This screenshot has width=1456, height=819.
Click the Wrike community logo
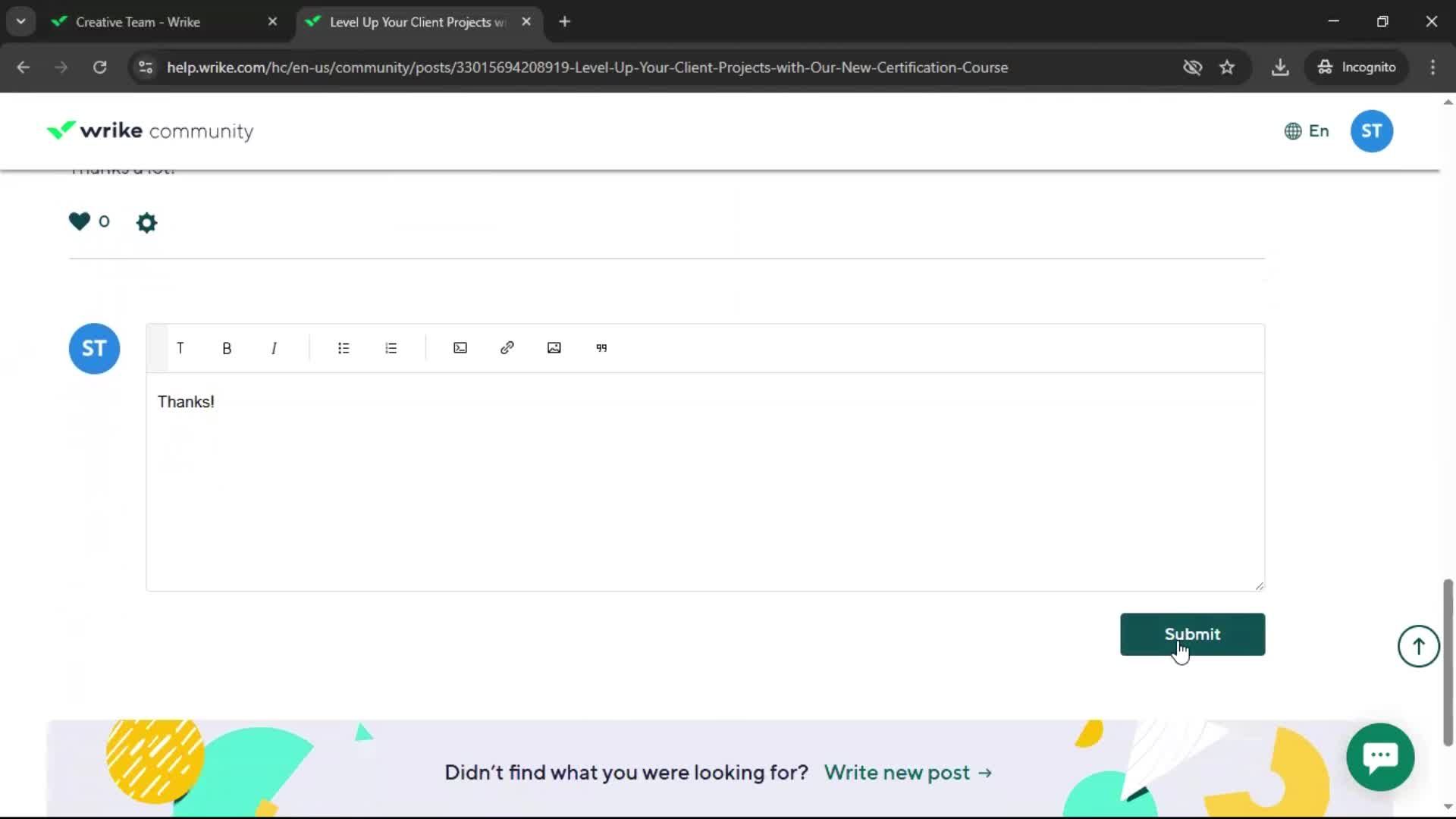(x=150, y=131)
